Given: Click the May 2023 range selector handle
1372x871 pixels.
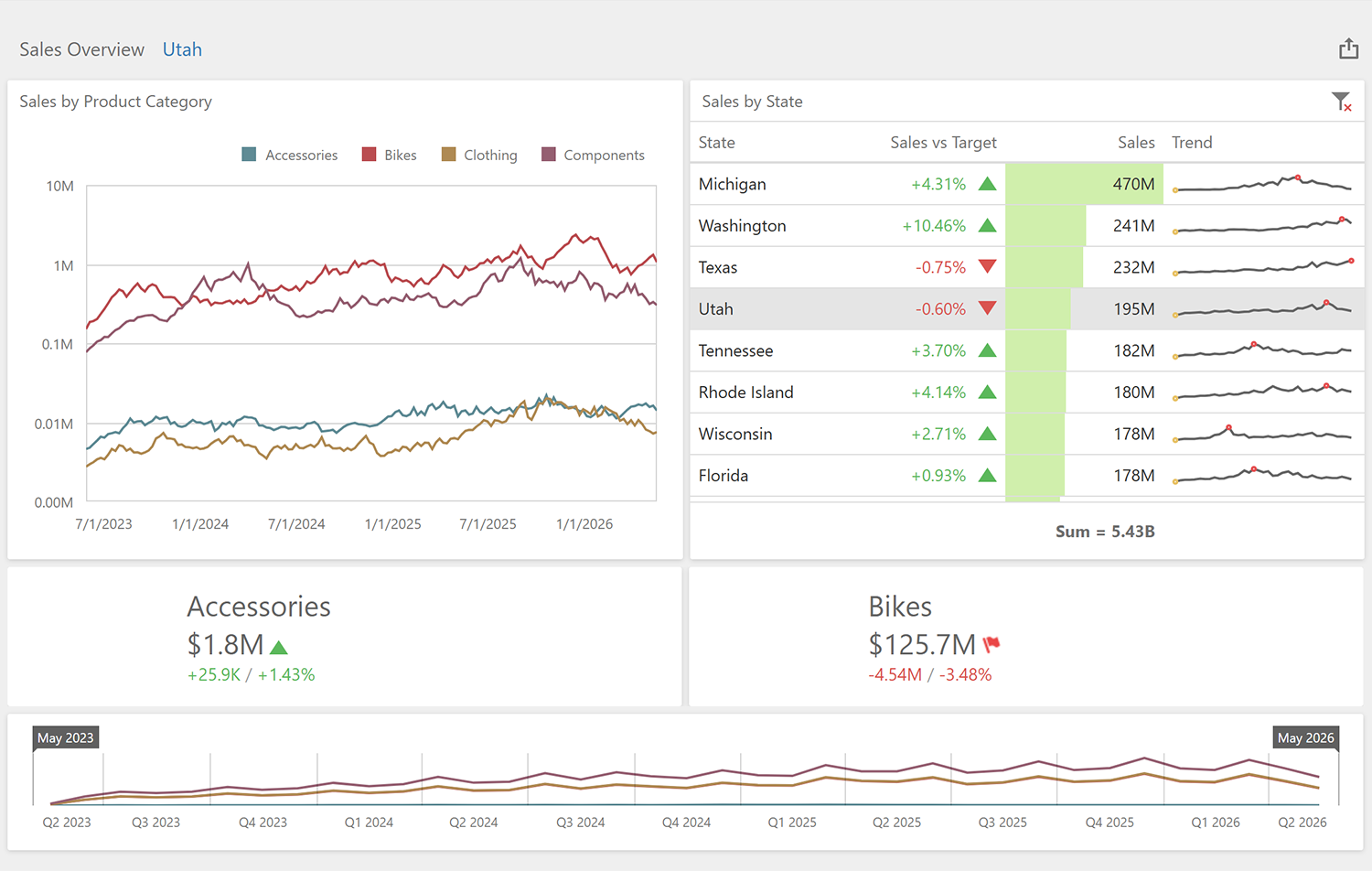Looking at the screenshot, I should point(66,737).
